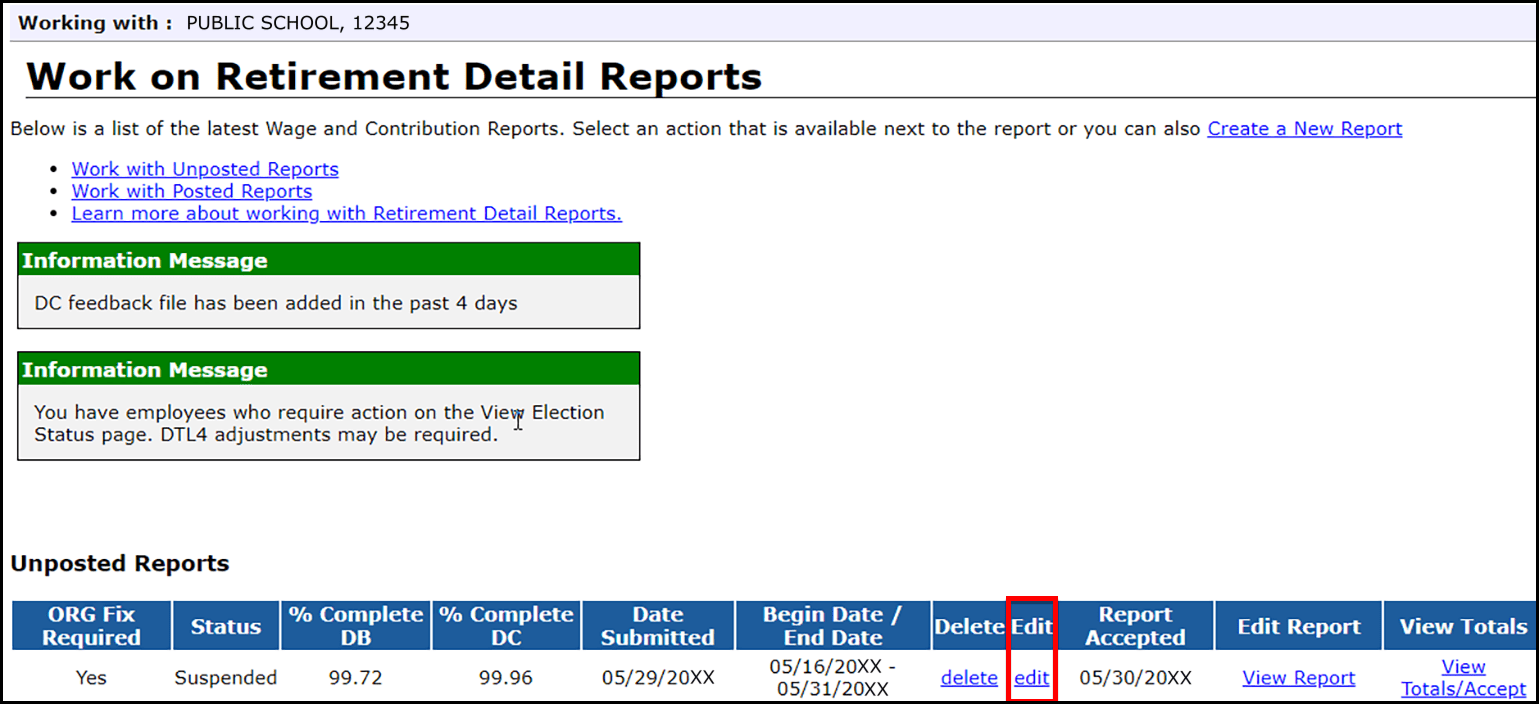The width and height of the screenshot is (1539, 704).
Task: Open the Create a New Report link
Action: point(1303,128)
